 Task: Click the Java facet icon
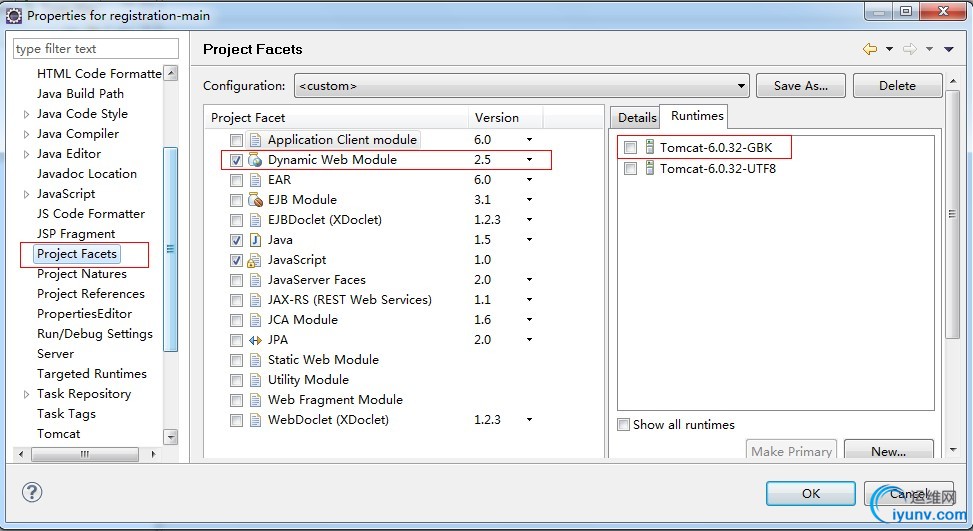[x=255, y=240]
